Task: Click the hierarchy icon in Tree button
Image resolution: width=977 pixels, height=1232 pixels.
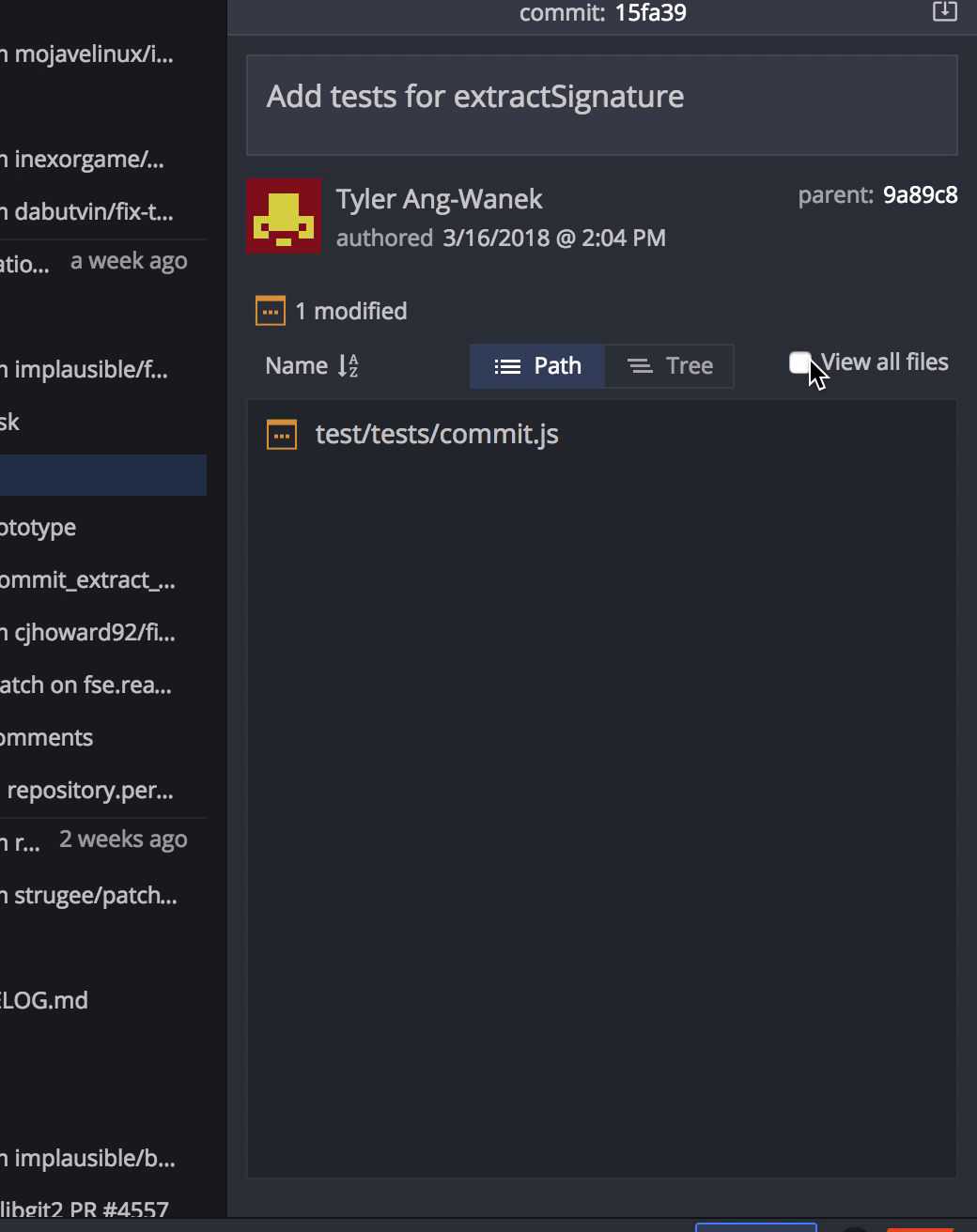Action: pyautogui.click(x=640, y=366)
